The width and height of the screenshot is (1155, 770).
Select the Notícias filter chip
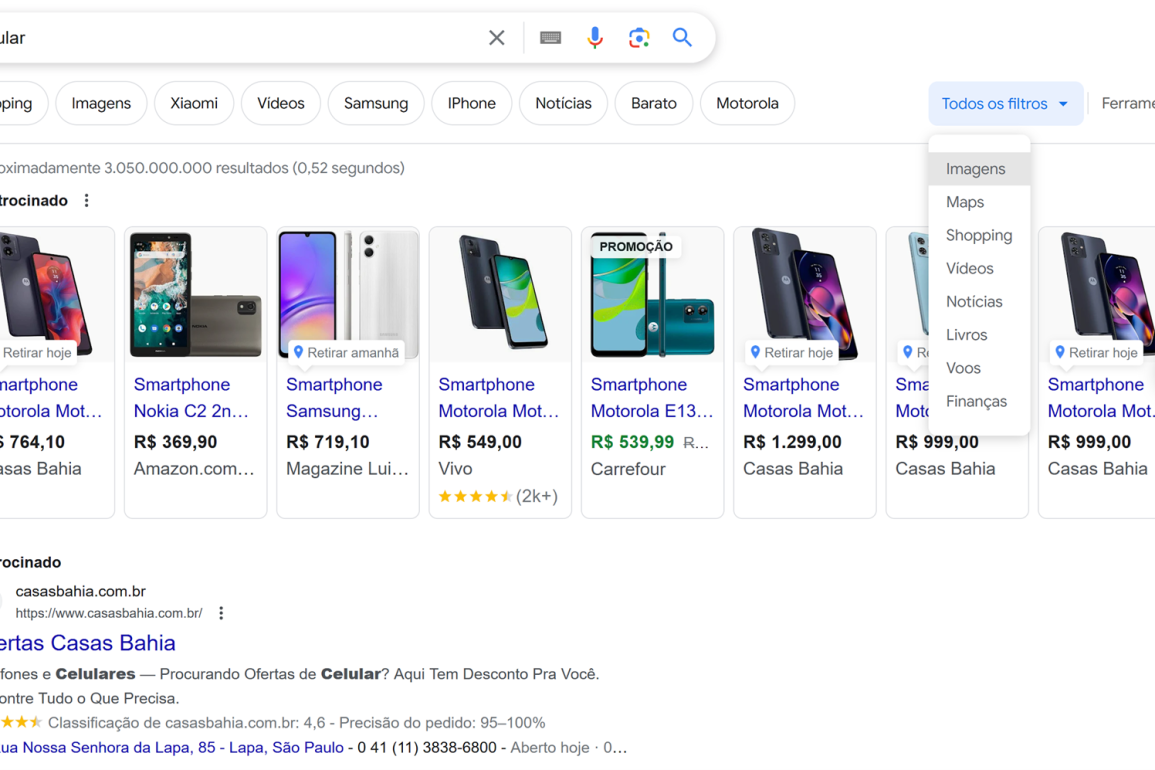pyautogui.click(x=564, y=103)
